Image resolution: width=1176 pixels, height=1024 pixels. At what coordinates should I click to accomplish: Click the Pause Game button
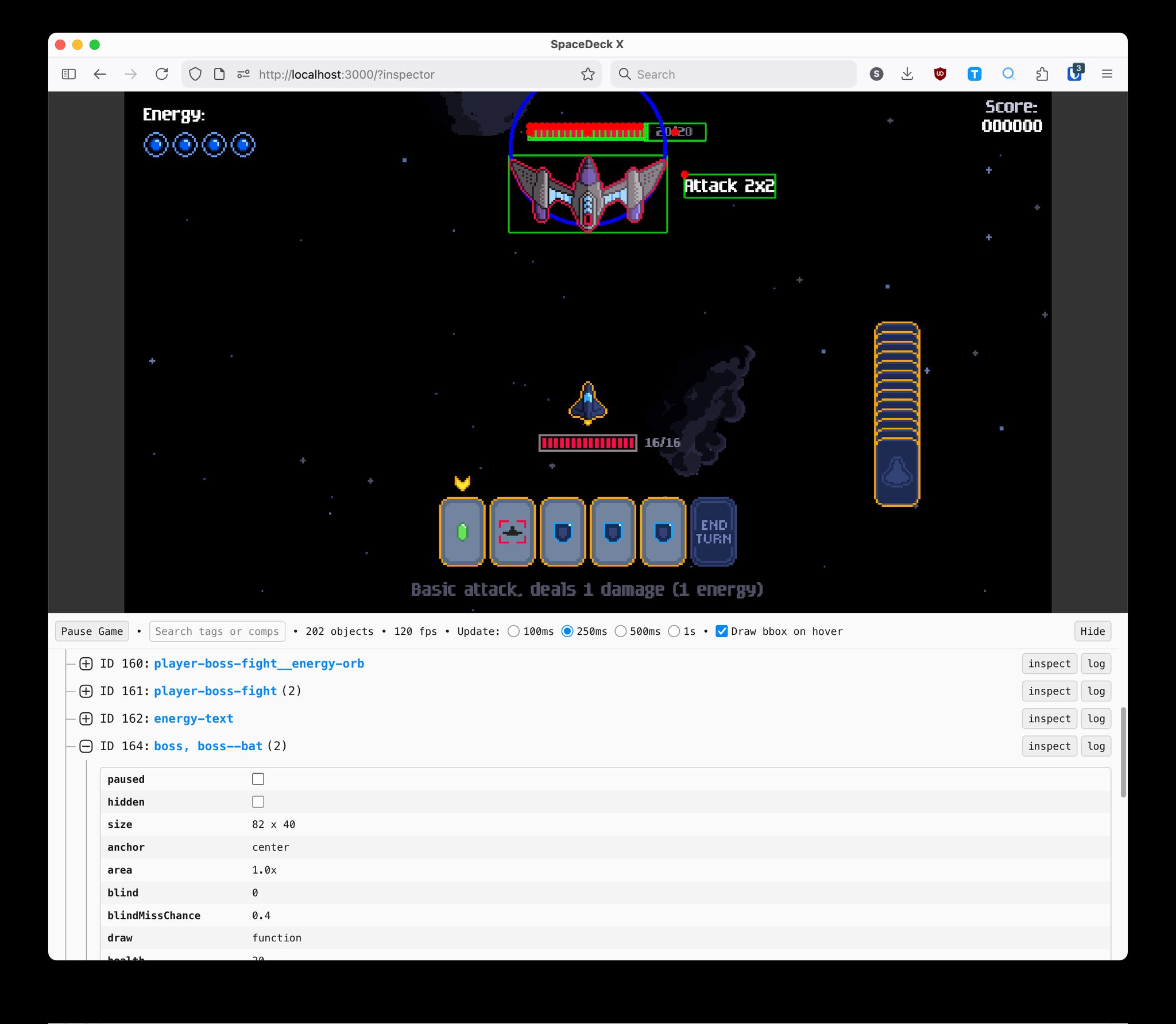click(92, 631)
